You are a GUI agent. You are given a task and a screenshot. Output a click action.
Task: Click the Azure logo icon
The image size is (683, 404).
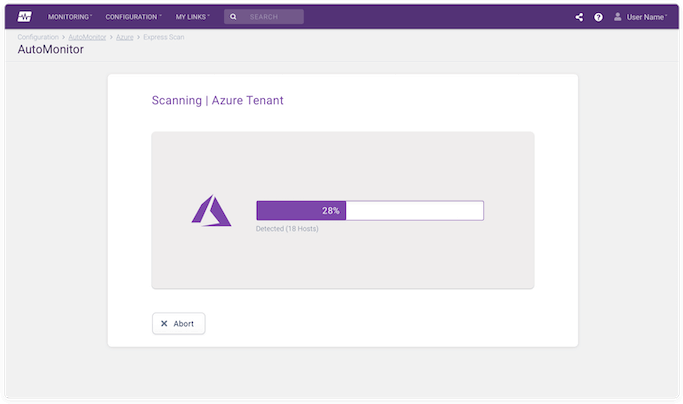(211, 210)
